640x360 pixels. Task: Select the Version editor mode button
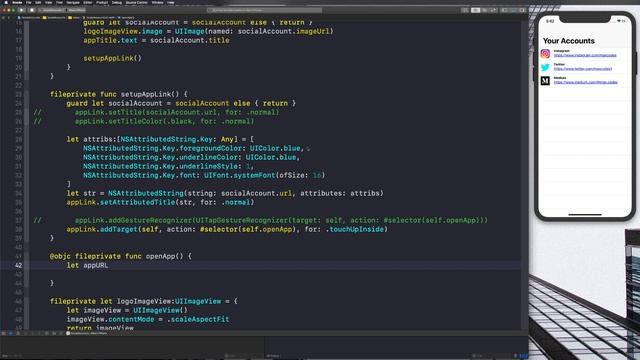(494, 10)
